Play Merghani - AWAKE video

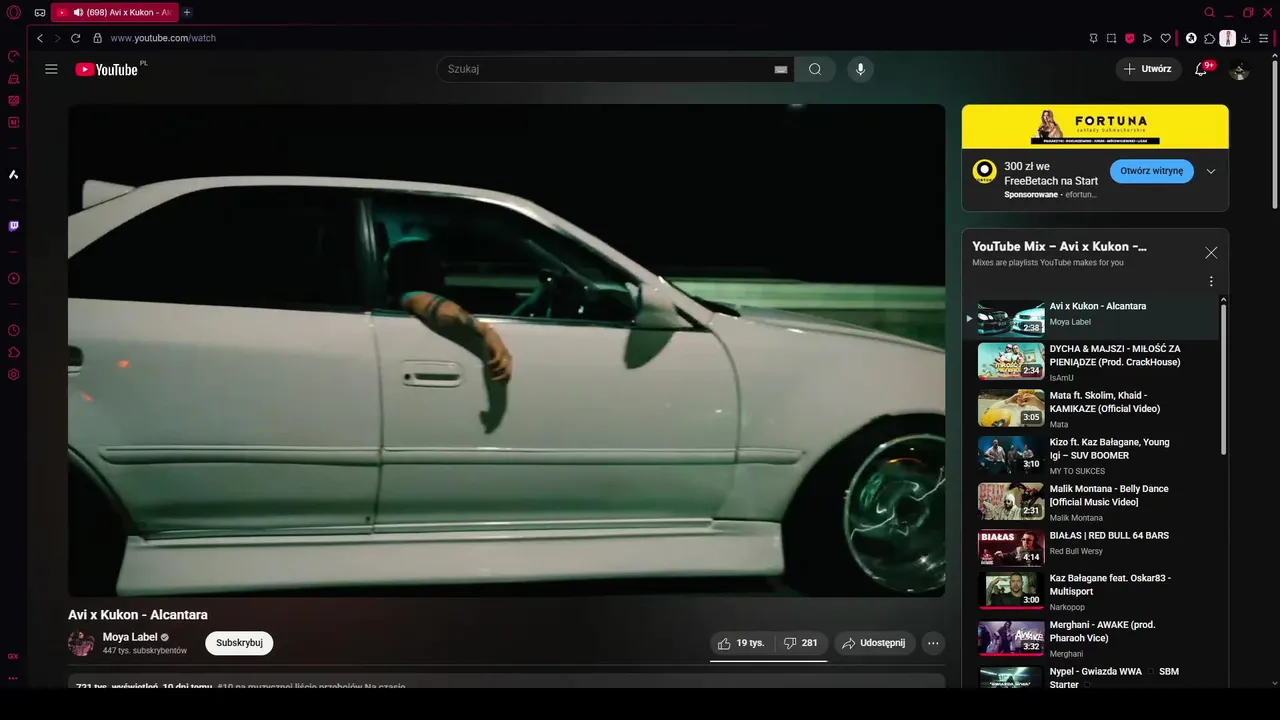(x=1097, y=638)
